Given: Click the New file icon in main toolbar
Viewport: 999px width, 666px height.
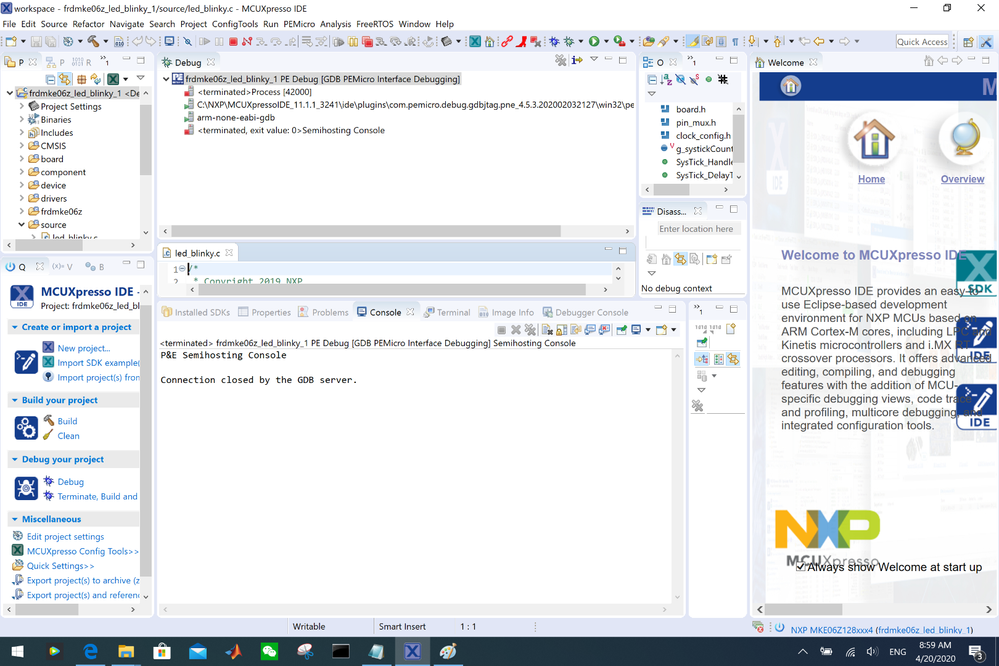Looking at the screenshot, I should click(x=11, y=41).
